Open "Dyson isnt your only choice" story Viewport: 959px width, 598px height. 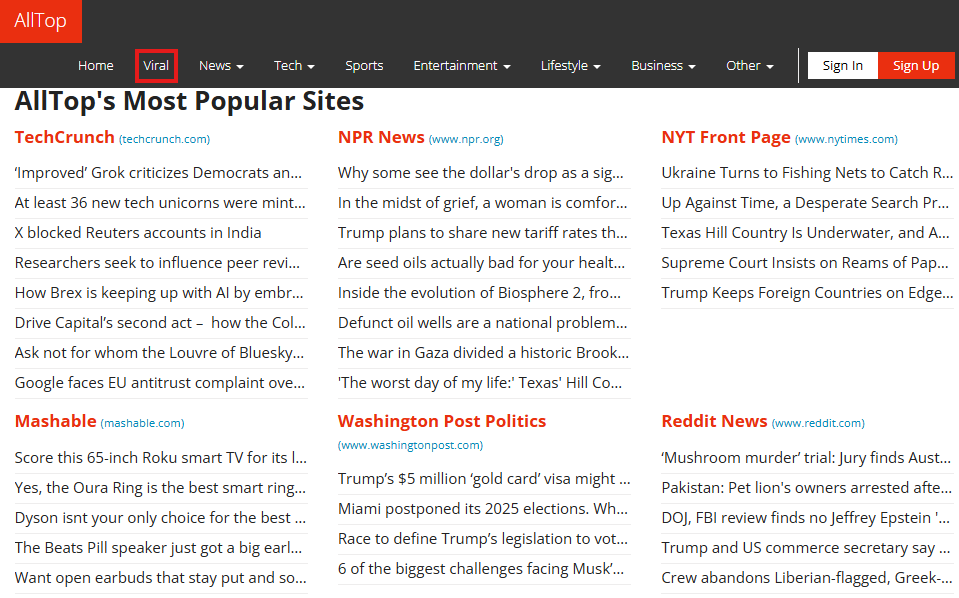click(160, 518)
